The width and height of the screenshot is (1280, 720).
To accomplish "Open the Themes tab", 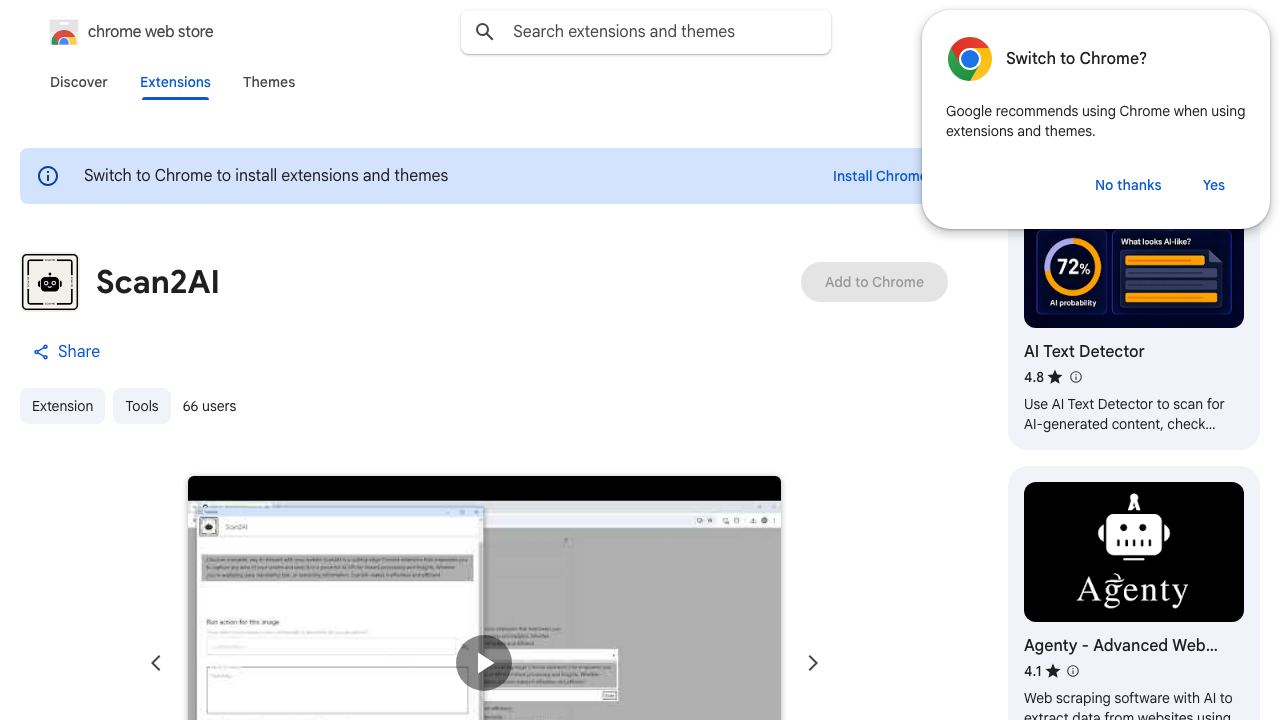I will (269, 82).
